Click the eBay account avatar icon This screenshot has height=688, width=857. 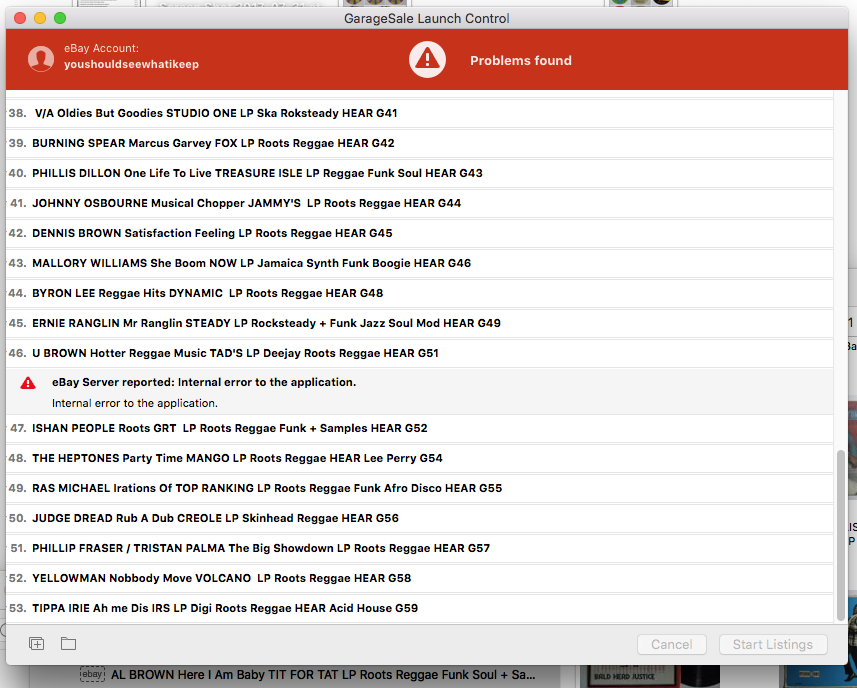point(41,58)
